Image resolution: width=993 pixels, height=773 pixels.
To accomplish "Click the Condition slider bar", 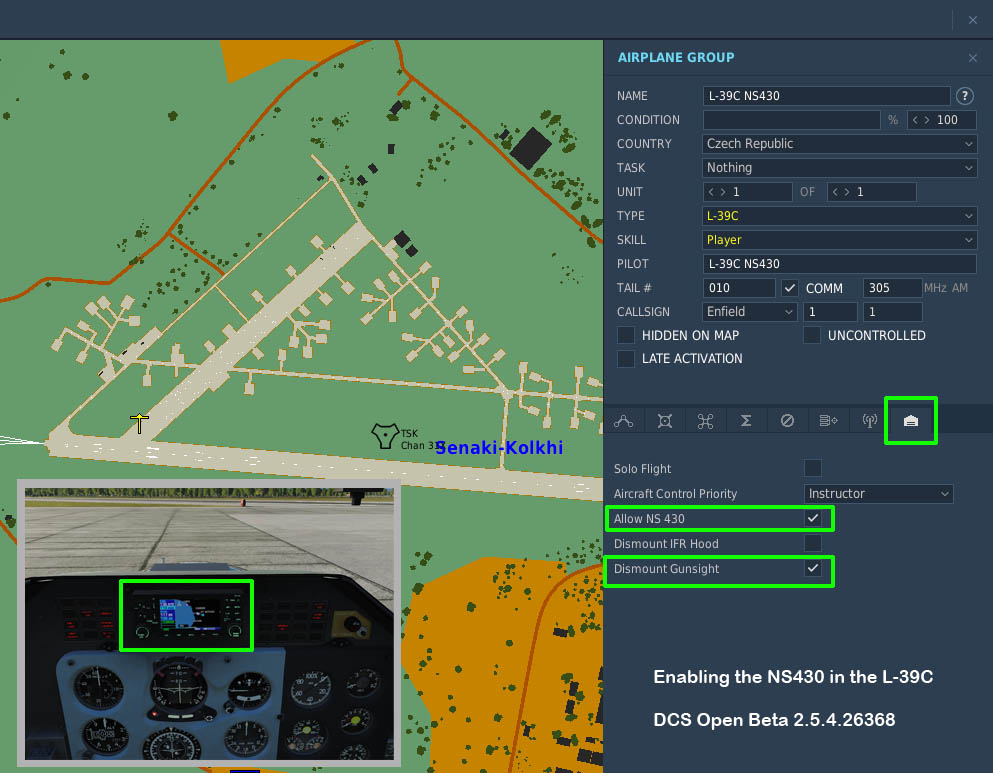I will [792, 120].
